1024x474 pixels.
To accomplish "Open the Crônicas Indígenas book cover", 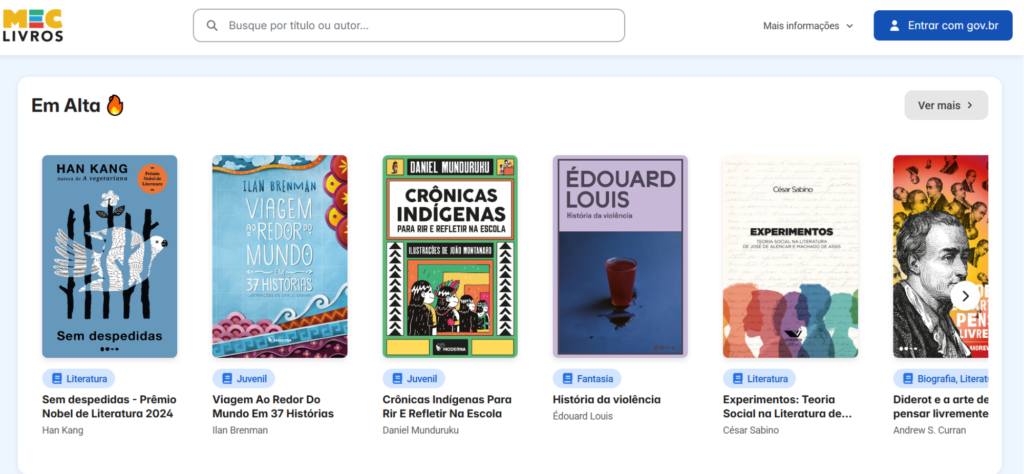I will (450, 256).
